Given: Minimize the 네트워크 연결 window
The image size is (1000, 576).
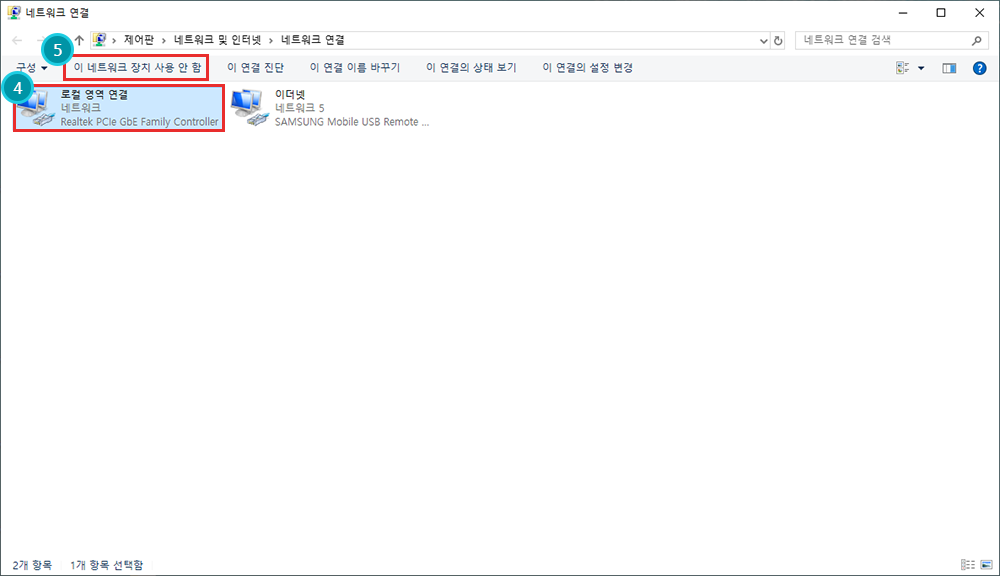Looking at the screenshot, I should coord(903,13).
